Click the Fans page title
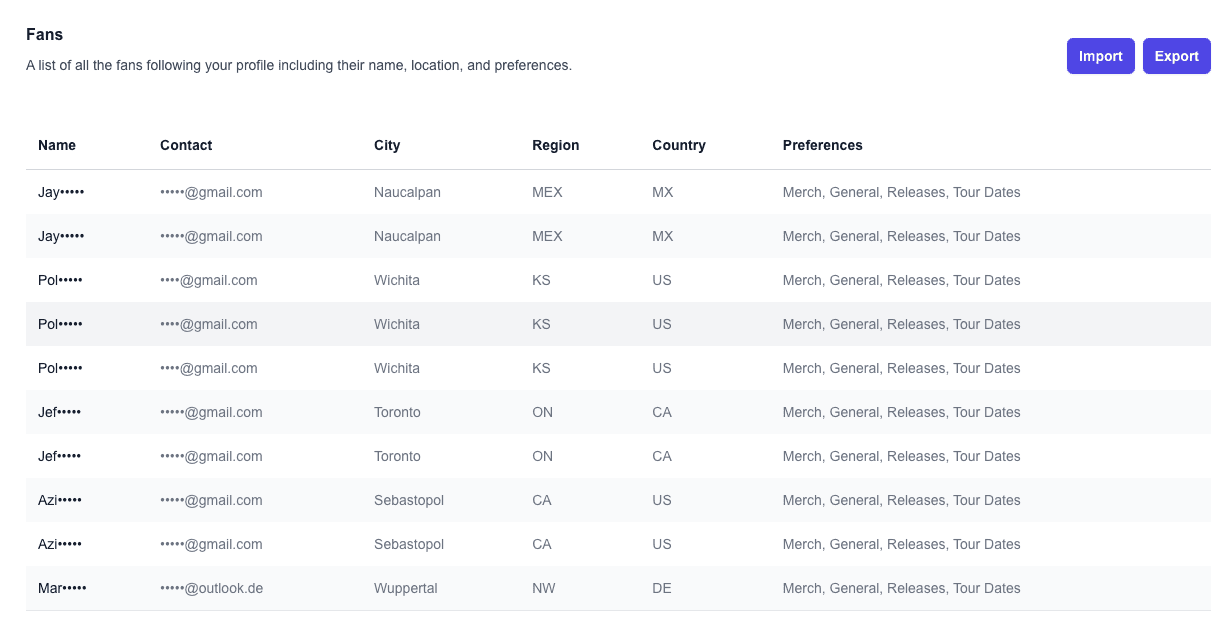Screen dimensions: 1228x623 click(x=44, y=34)
